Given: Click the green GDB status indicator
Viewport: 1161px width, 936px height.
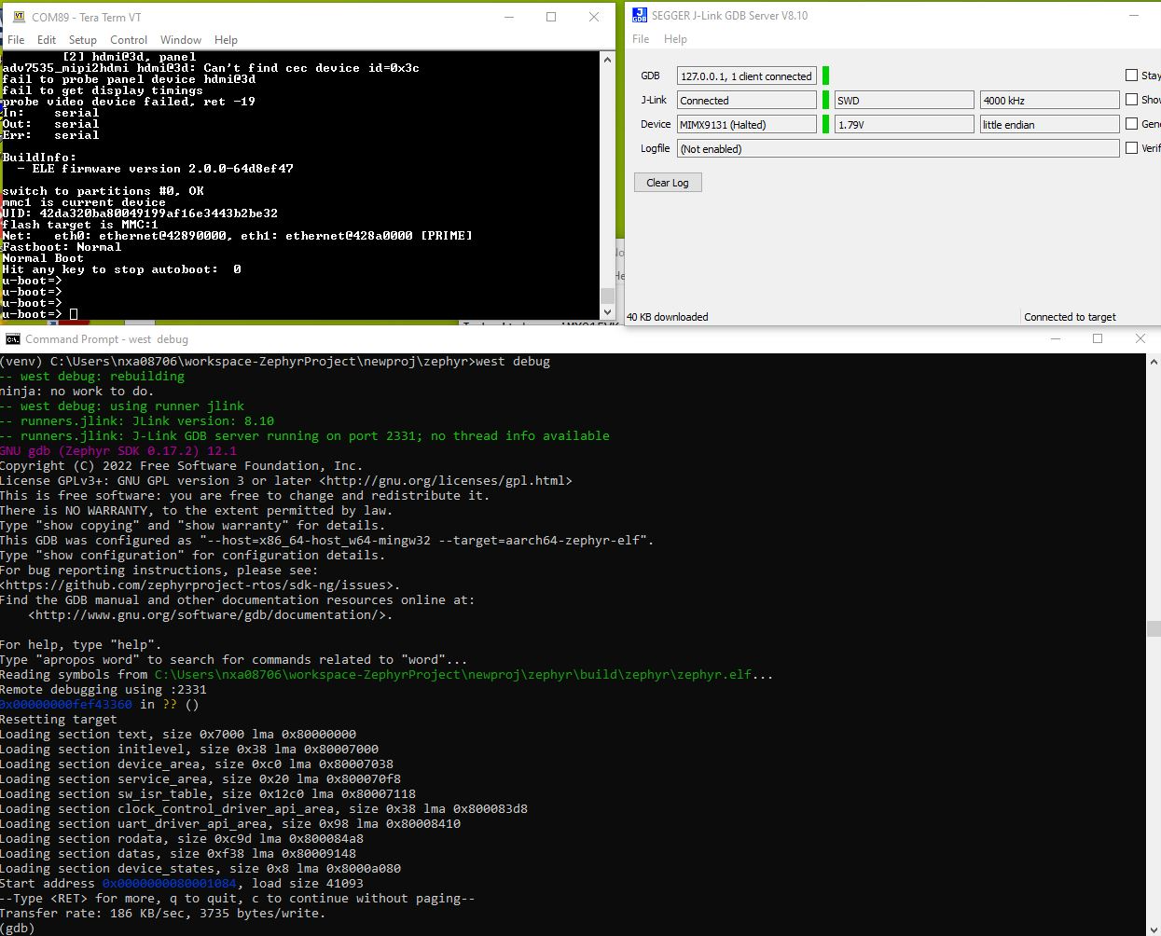Looking at the screenshot, I should [x=826, y=76].
